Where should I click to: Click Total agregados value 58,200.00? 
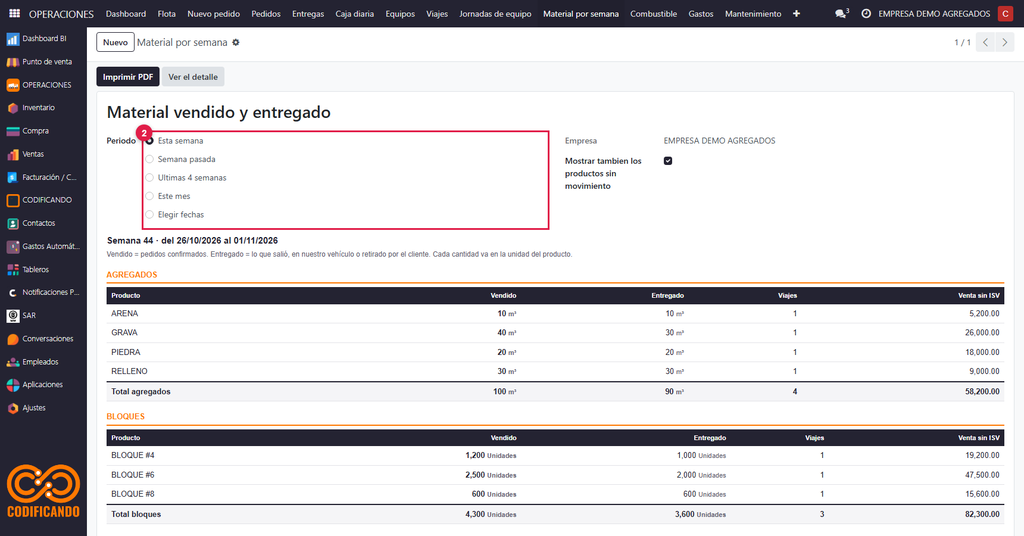tap(982, 392)
